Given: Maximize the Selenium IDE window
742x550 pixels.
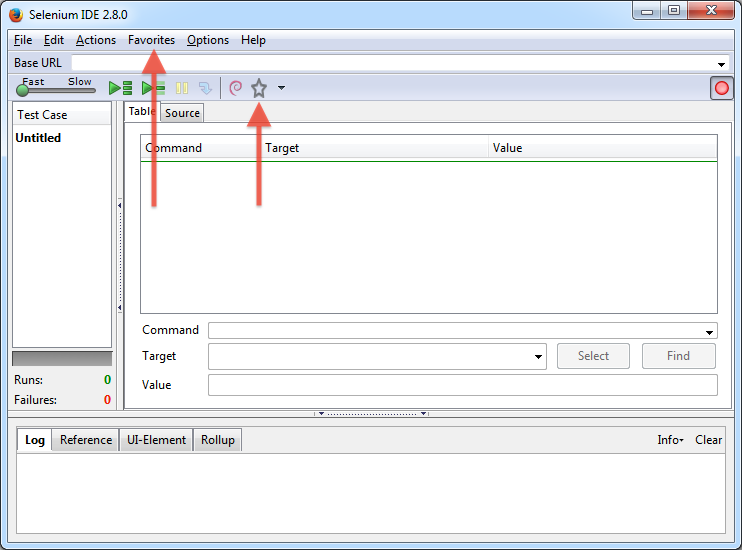Looking at the screenshot, I should (x=674, y=11).
